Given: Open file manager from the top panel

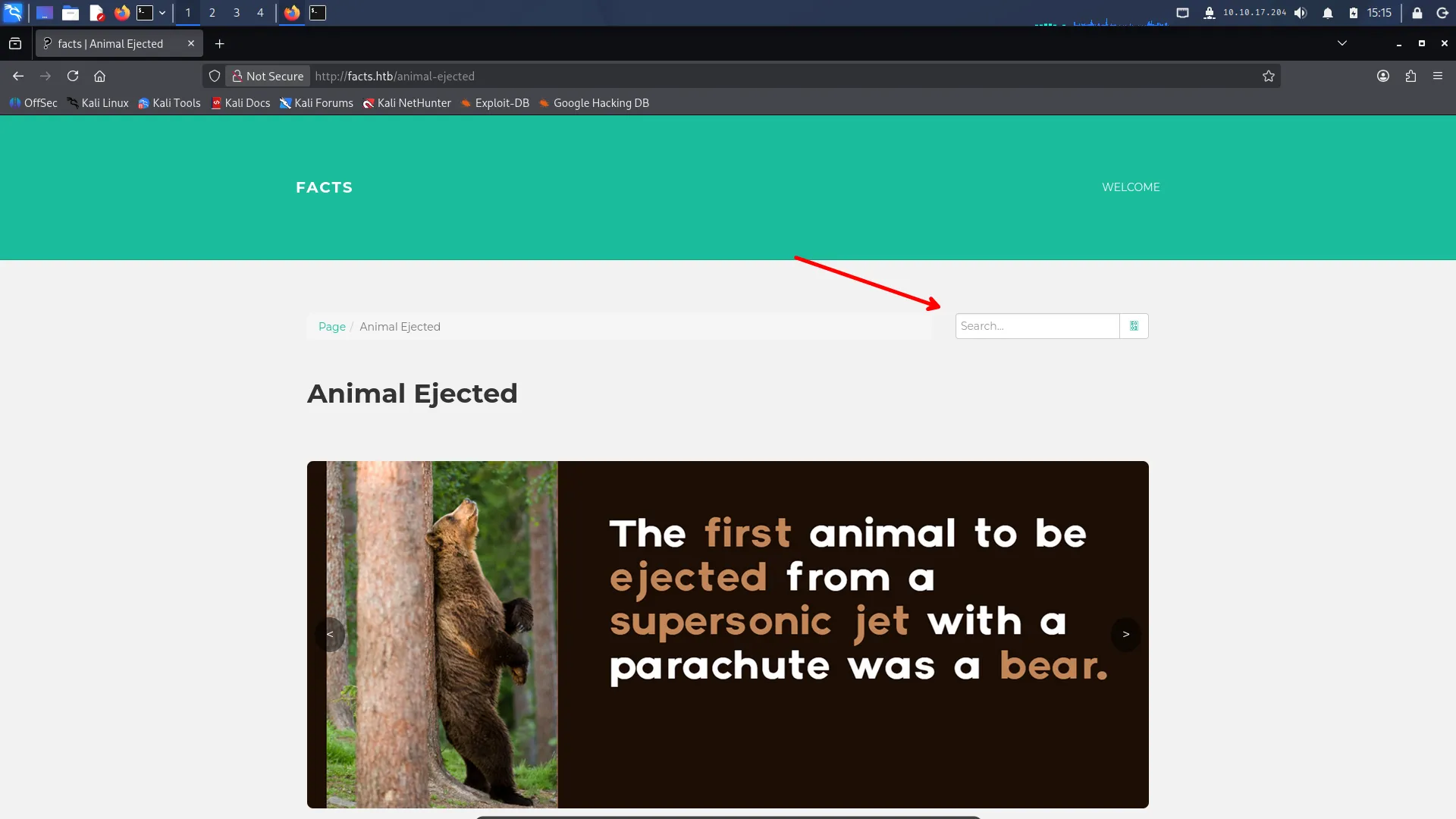Looking at the screenshot, I should 71,13.
